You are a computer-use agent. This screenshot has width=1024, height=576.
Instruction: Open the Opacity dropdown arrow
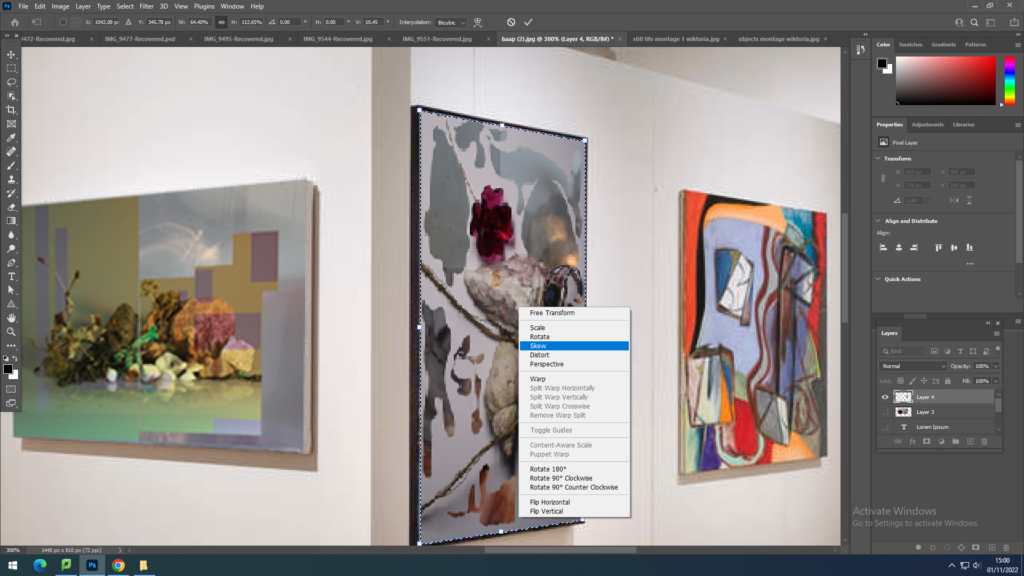996,366
